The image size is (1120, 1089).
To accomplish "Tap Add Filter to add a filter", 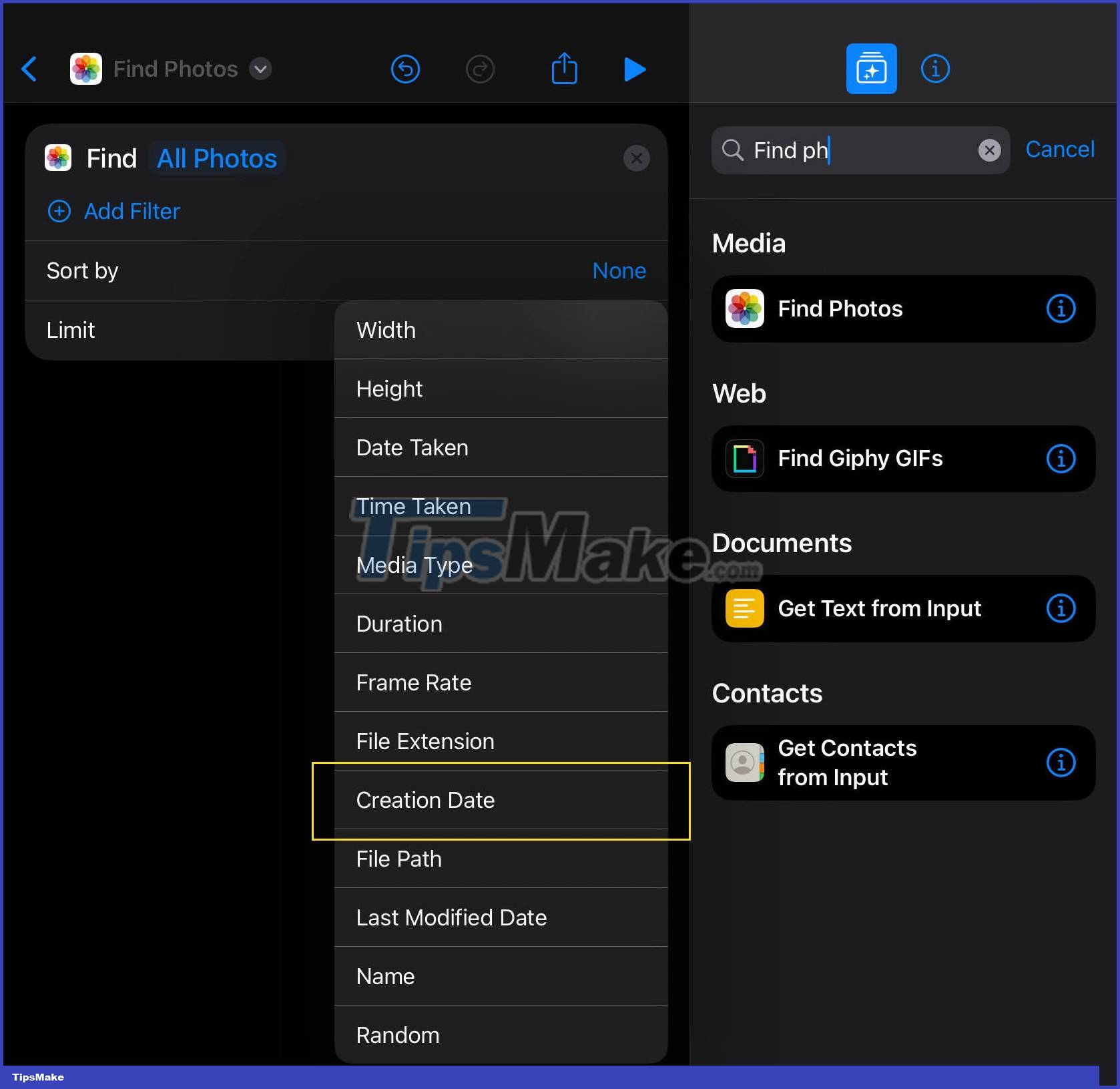I will click(131, 211).
